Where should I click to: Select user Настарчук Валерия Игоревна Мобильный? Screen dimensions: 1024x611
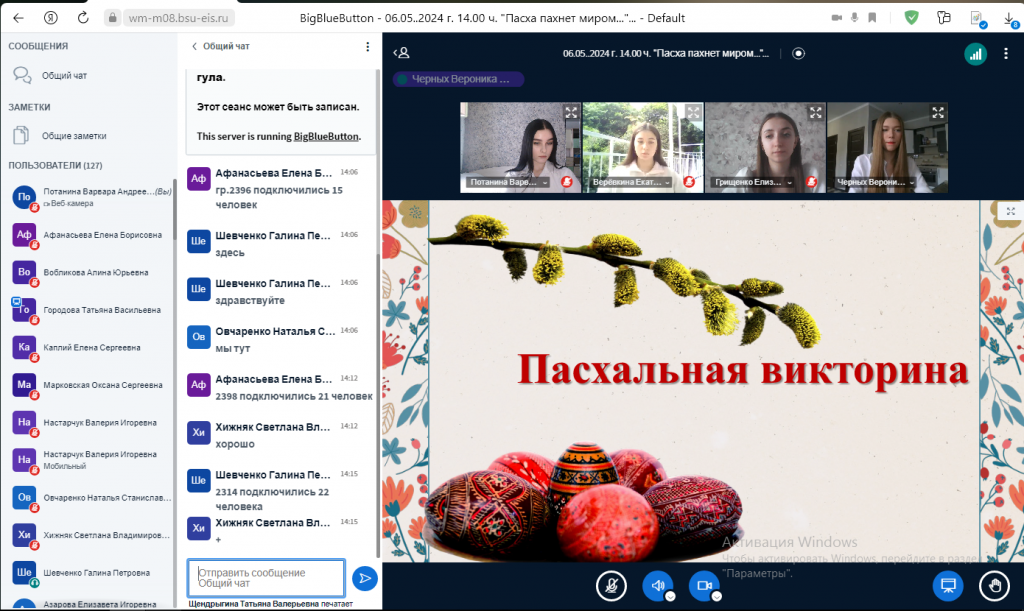(x=91, y=460)
